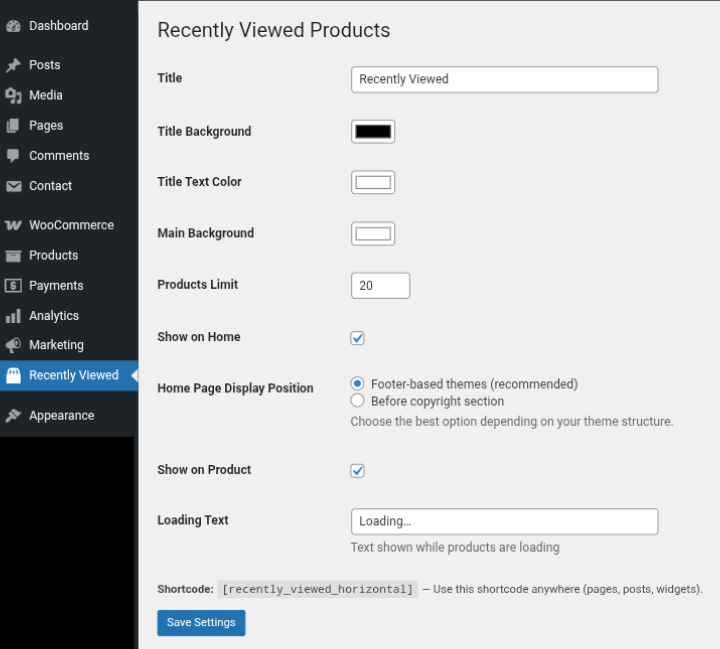Go to Analytics in the sidebar
Viewport: 720px width, 649px height.
pyautogui.click(x=53, y=316)
